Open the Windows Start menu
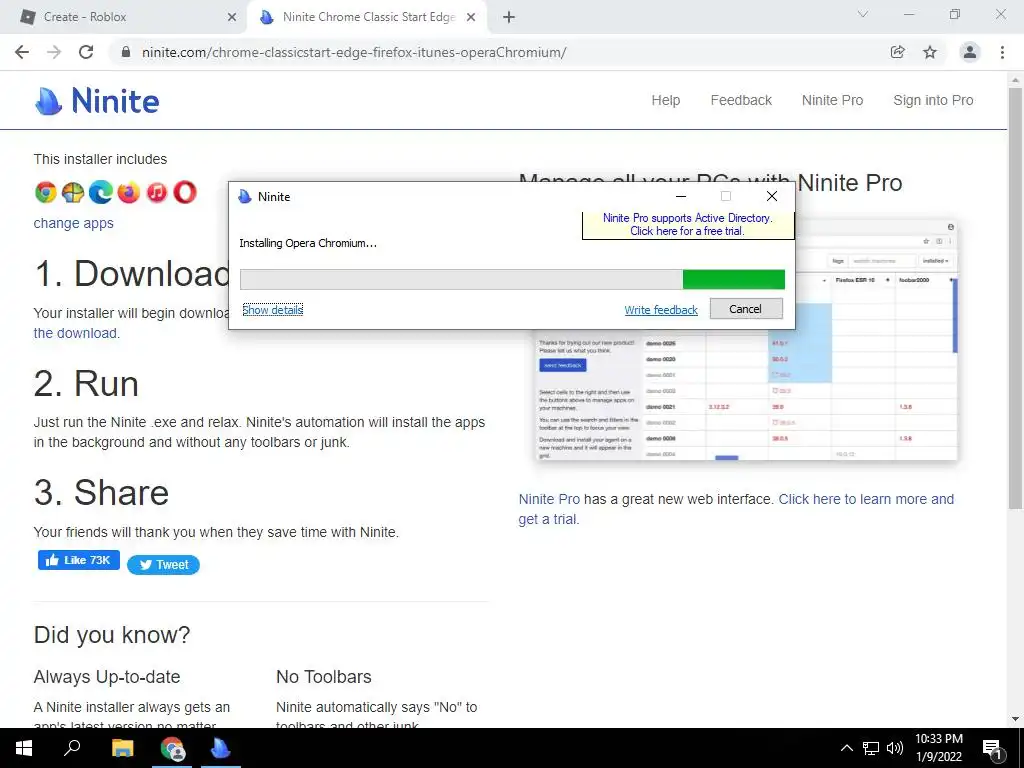Viewport: 1024px width, 768px height. (24, 748)
